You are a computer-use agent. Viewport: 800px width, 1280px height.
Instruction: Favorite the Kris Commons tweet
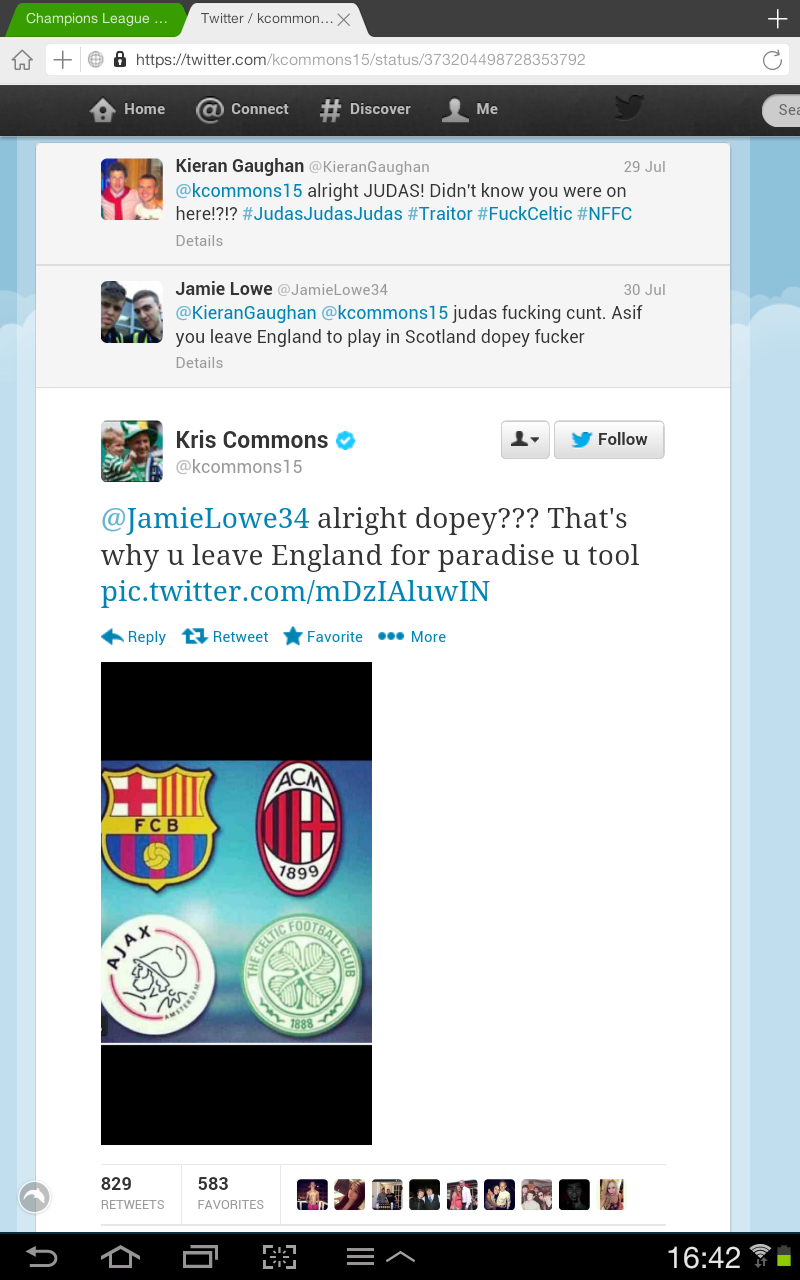click(323, 637)
